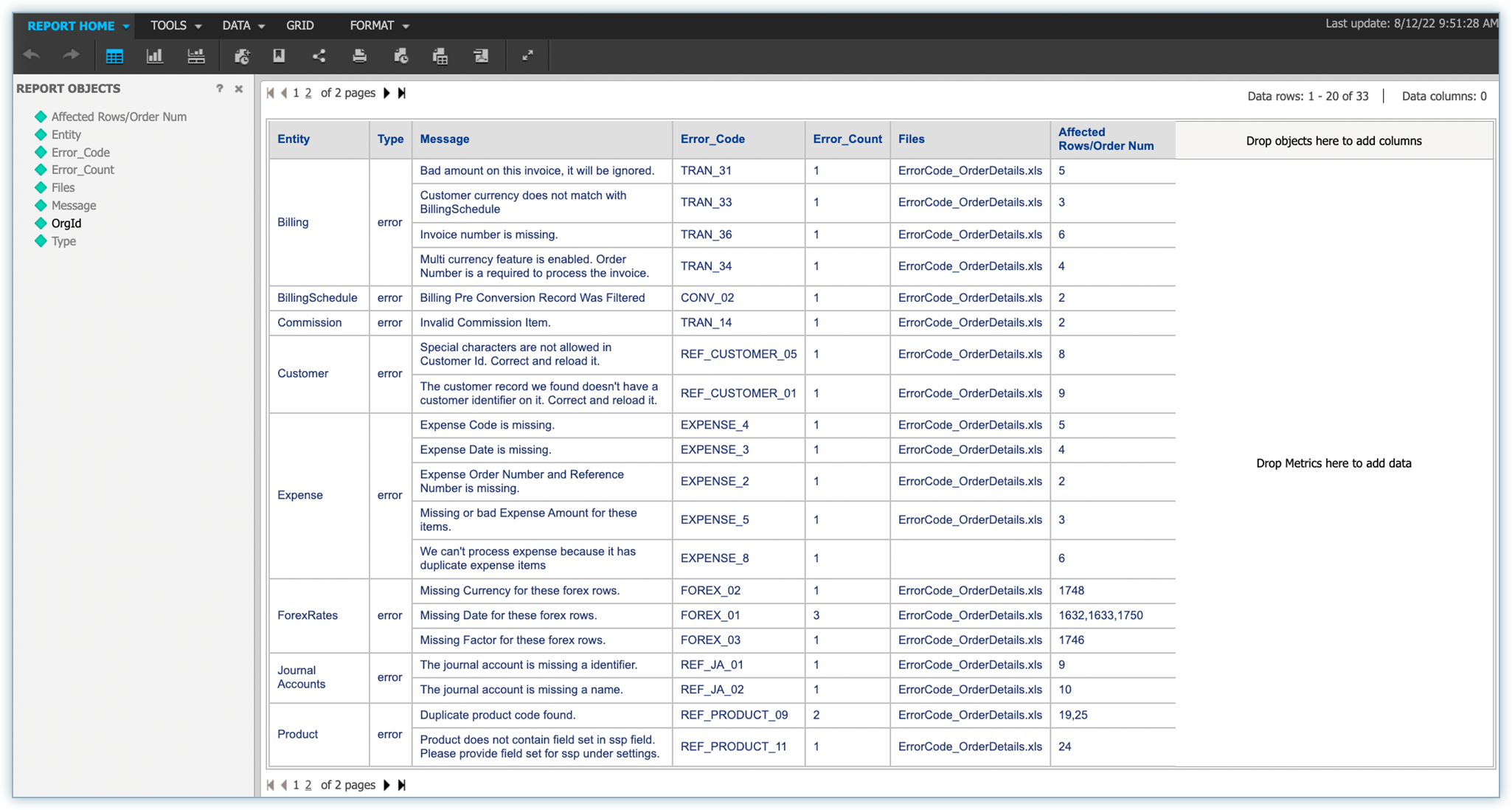Click the undo arrow icon
This screenshot has width=1512, height=810.
click(x=32, y=55)
